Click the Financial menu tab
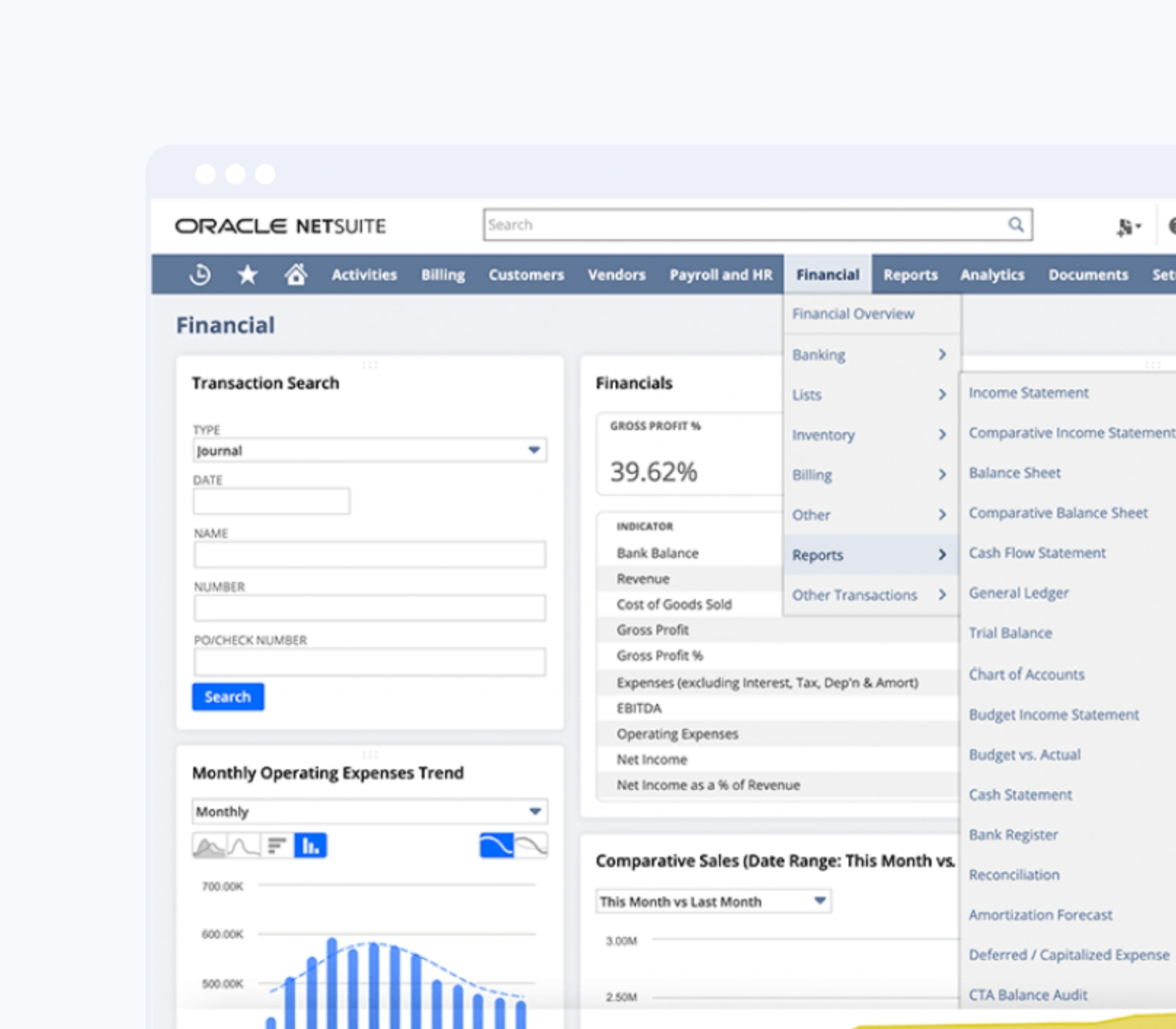This screenshot has width=1176, height=1029. coord(828,275)
